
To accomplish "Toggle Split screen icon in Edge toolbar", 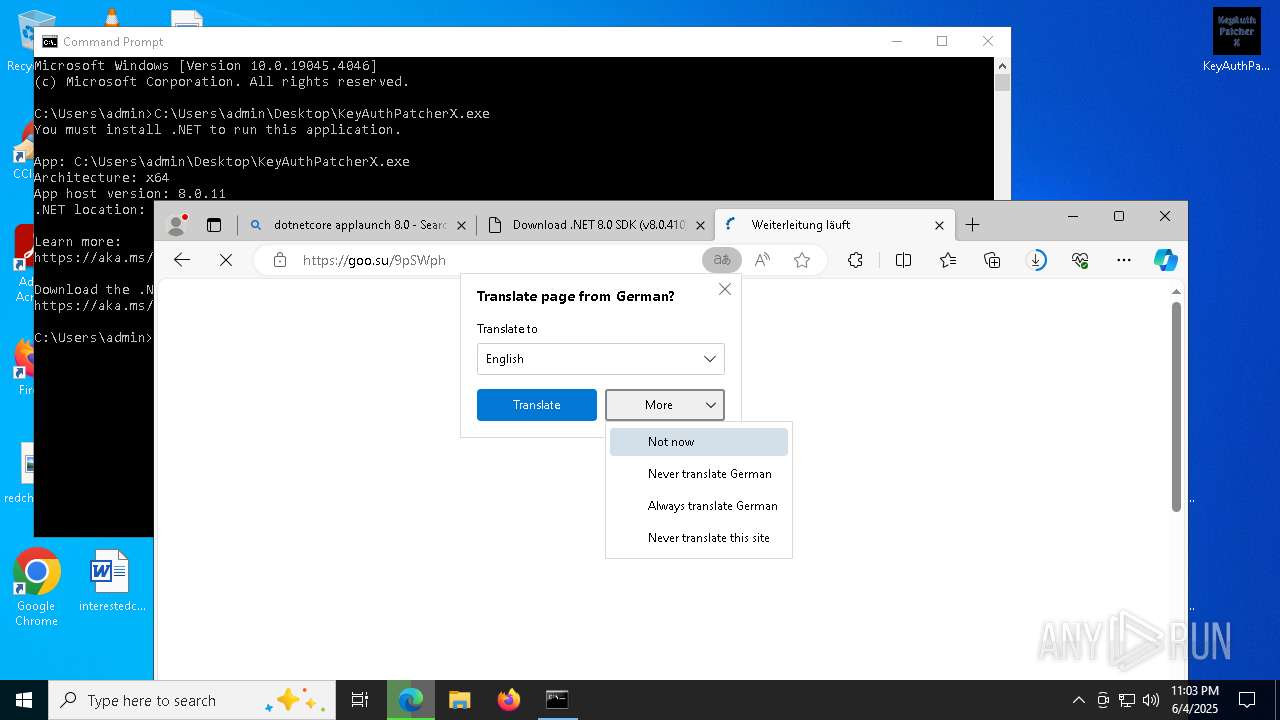I will click(x=903, y=260).
